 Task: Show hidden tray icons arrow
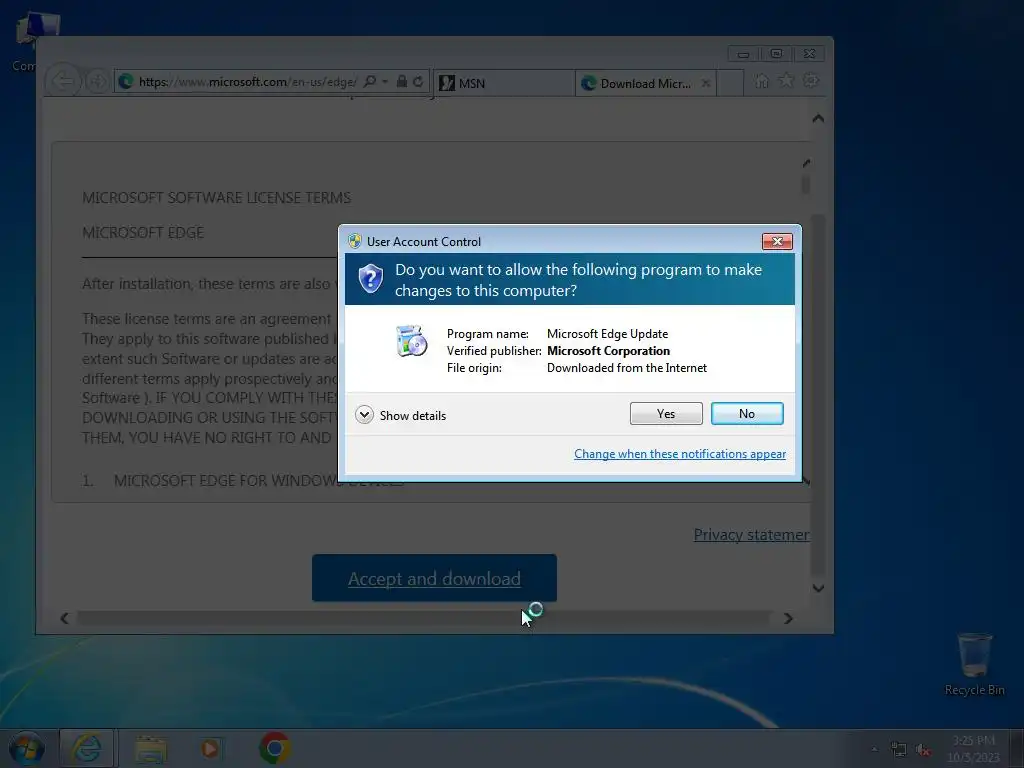click(874, 749)
